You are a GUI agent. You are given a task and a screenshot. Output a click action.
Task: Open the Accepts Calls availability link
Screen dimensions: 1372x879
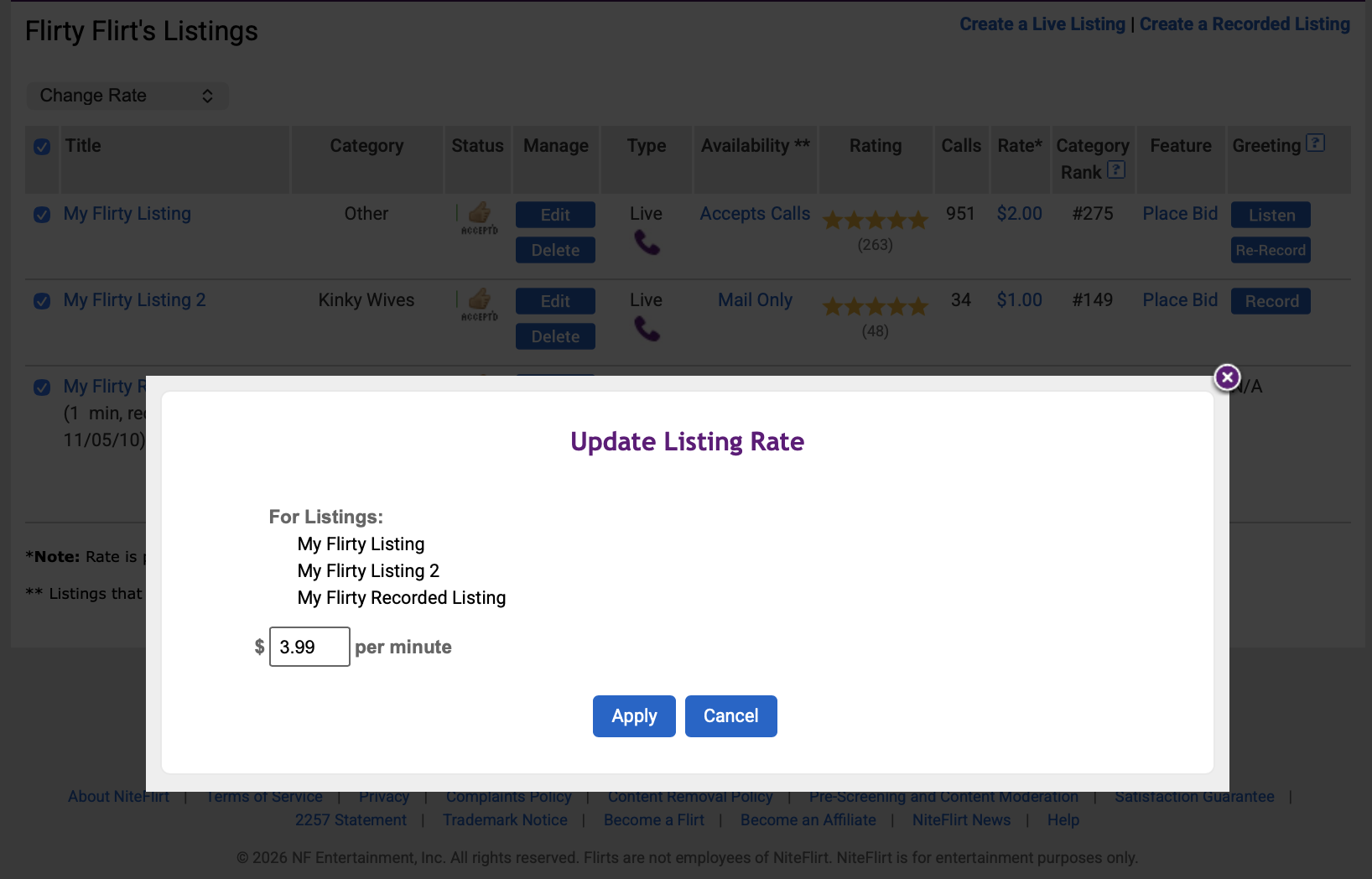756,214
